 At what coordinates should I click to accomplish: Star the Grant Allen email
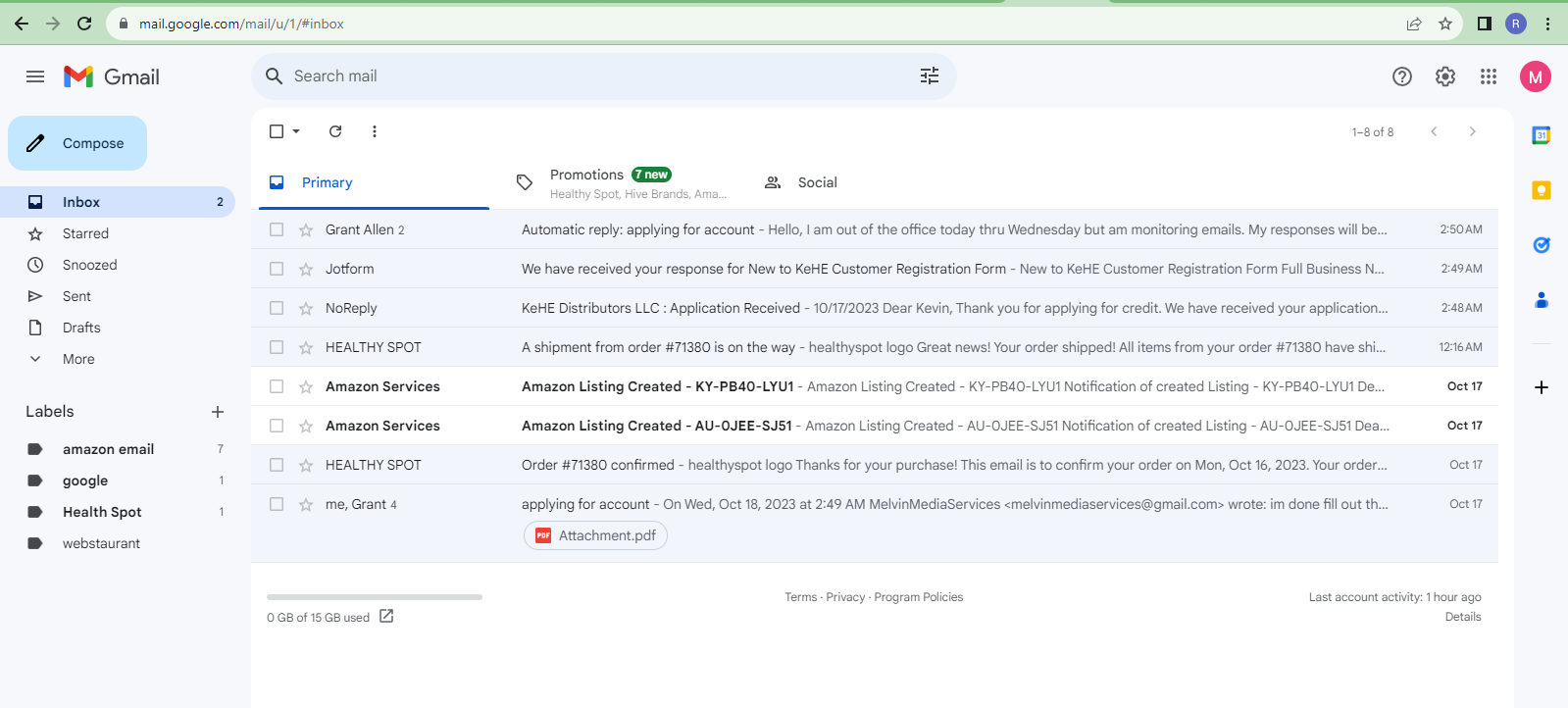[306, 229]
